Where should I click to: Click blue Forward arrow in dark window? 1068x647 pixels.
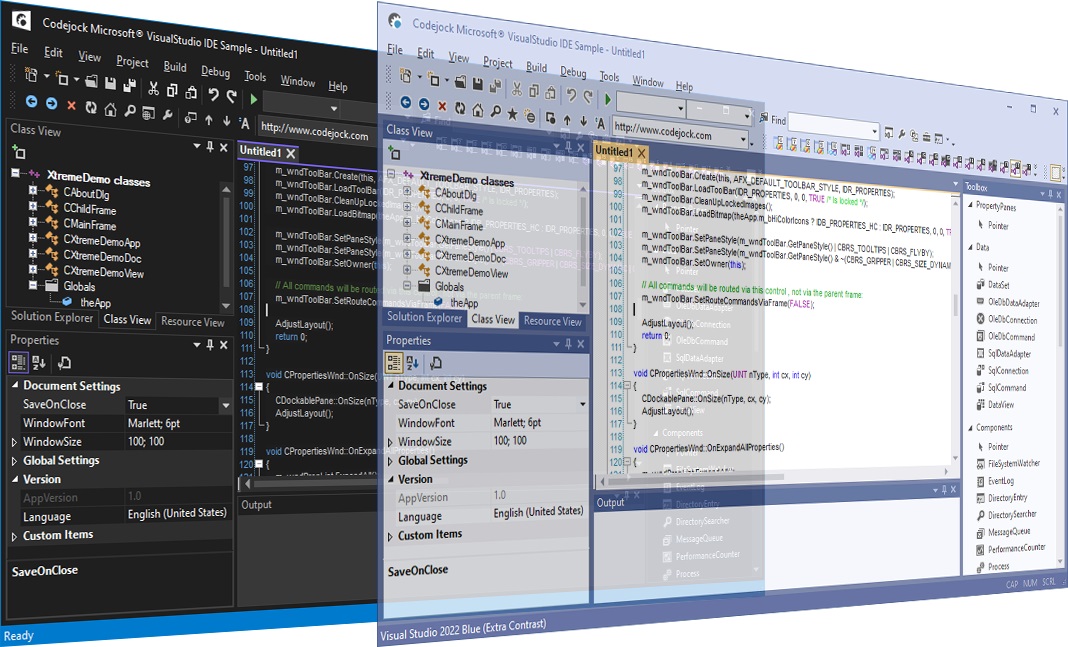point(52,103)
